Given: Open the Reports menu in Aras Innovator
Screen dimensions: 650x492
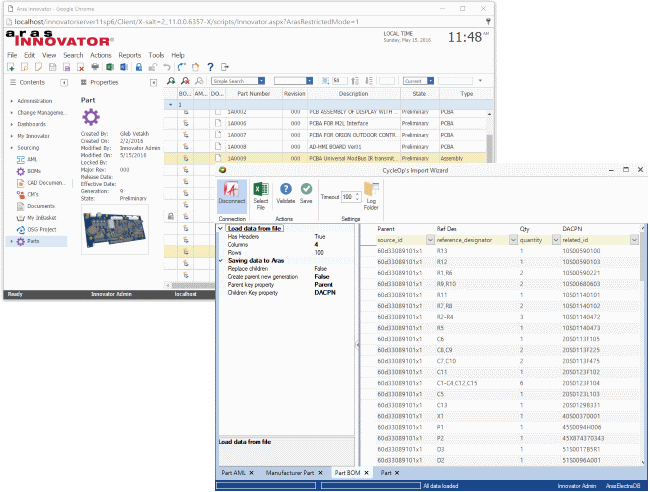Looking at the screenshot, I should tap(130, 55).
